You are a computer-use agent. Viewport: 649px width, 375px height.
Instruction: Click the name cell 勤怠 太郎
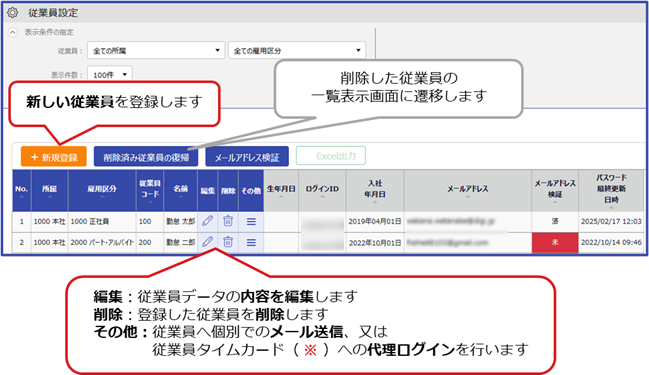pos(180,221)
